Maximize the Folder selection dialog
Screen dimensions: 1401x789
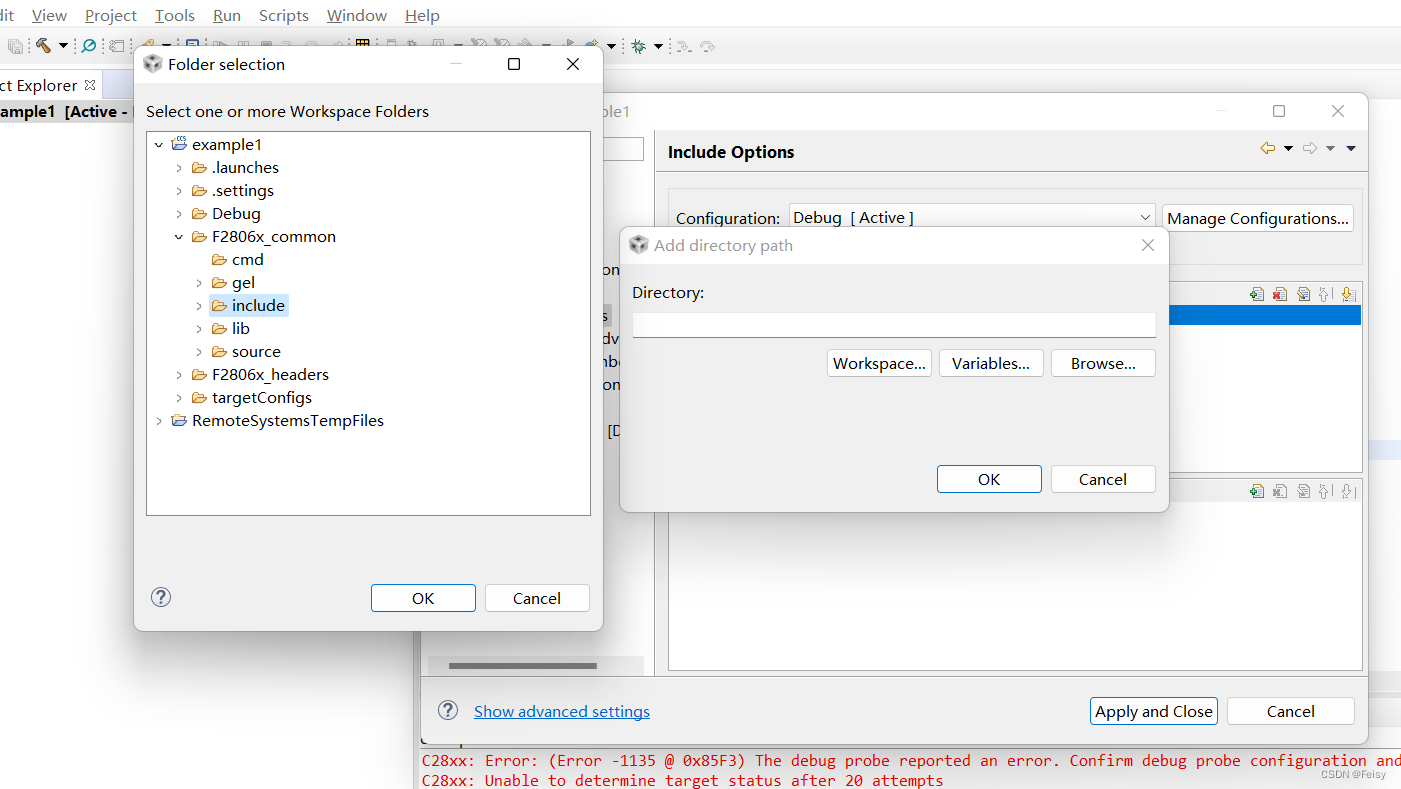coord(514,64)
